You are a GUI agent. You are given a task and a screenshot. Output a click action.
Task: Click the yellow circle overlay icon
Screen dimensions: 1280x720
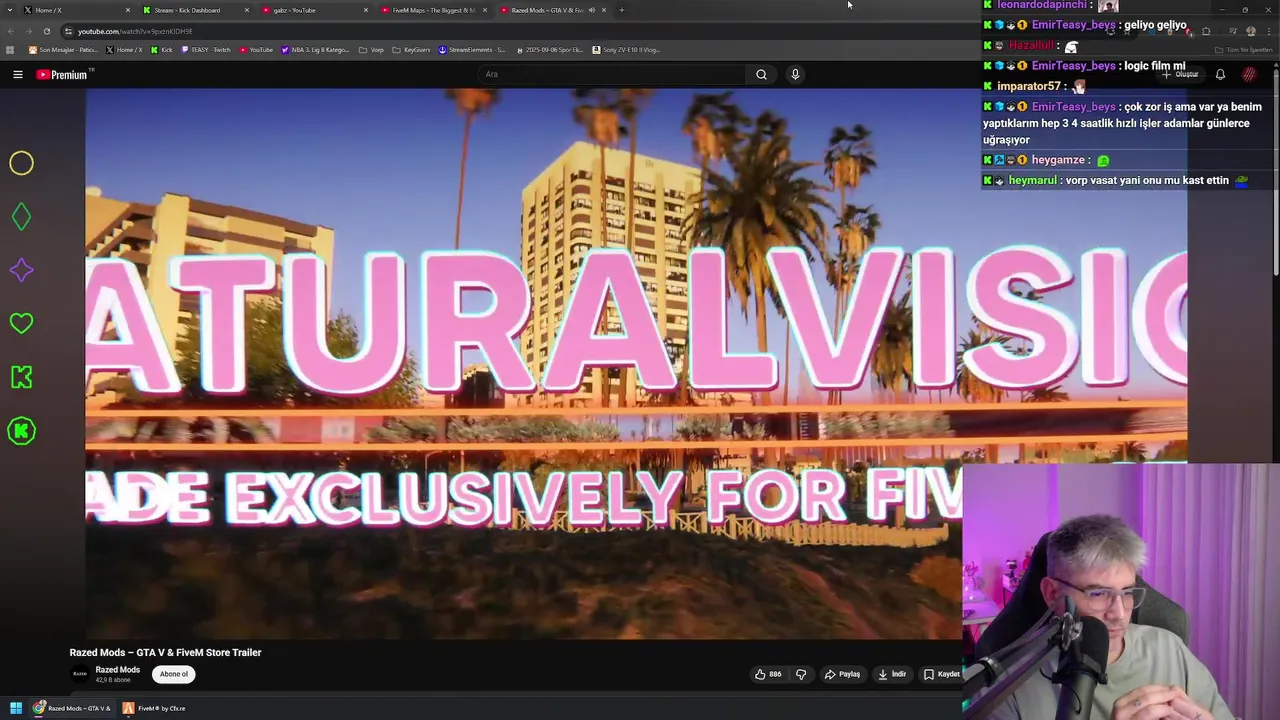tap(21, 163)
